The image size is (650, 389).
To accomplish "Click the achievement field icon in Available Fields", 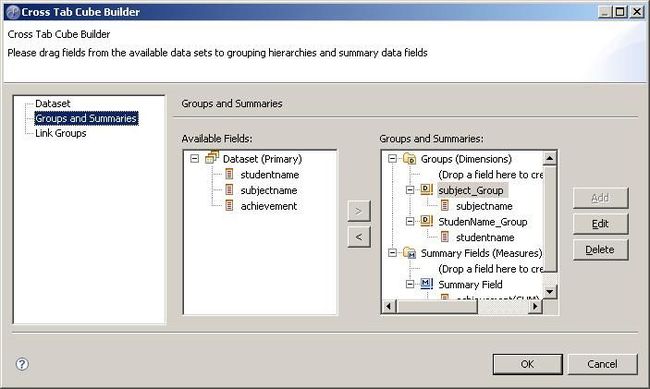I will (x=229, y=206).
